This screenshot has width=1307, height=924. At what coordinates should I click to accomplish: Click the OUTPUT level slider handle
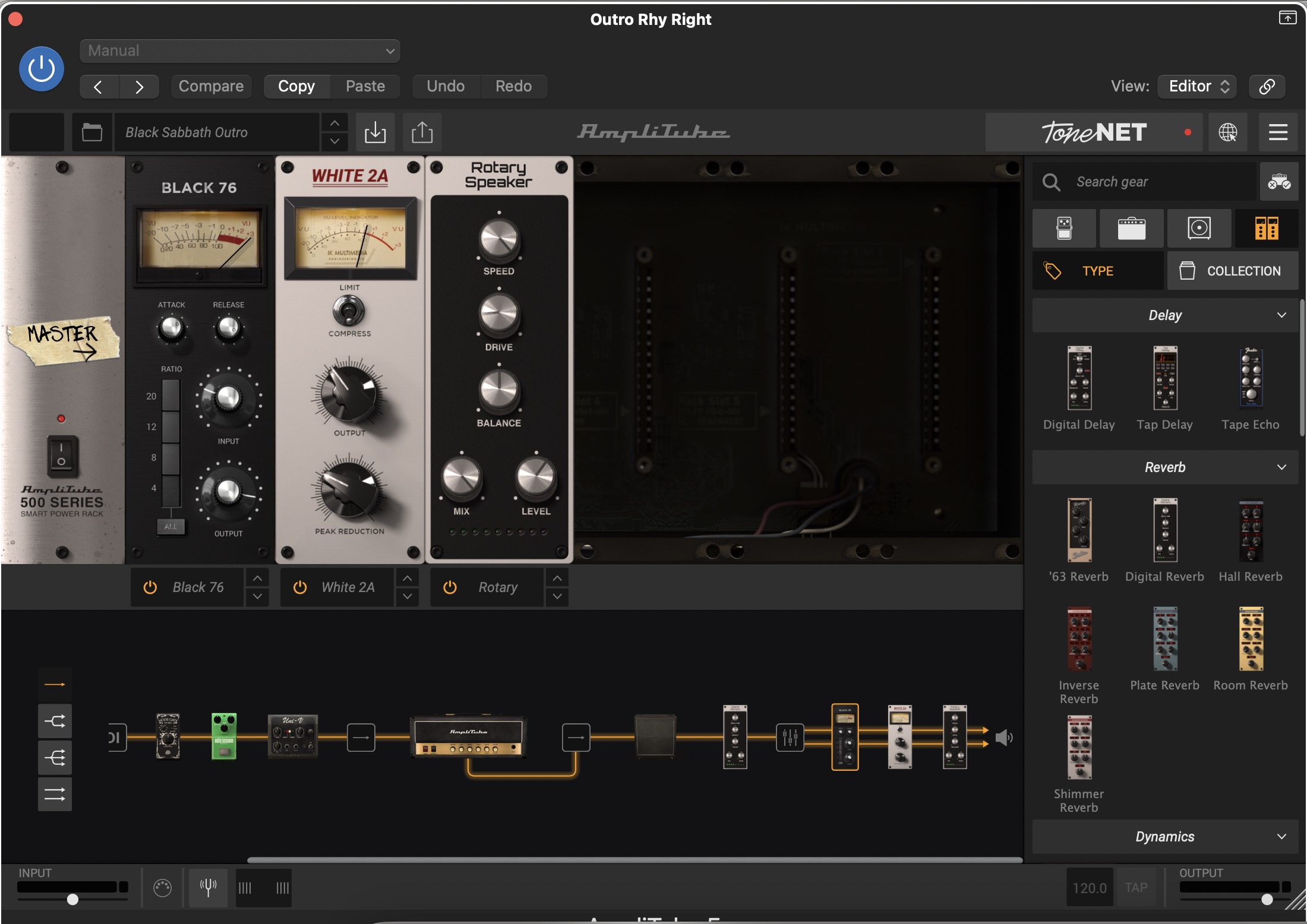[x=1267, y=900]
